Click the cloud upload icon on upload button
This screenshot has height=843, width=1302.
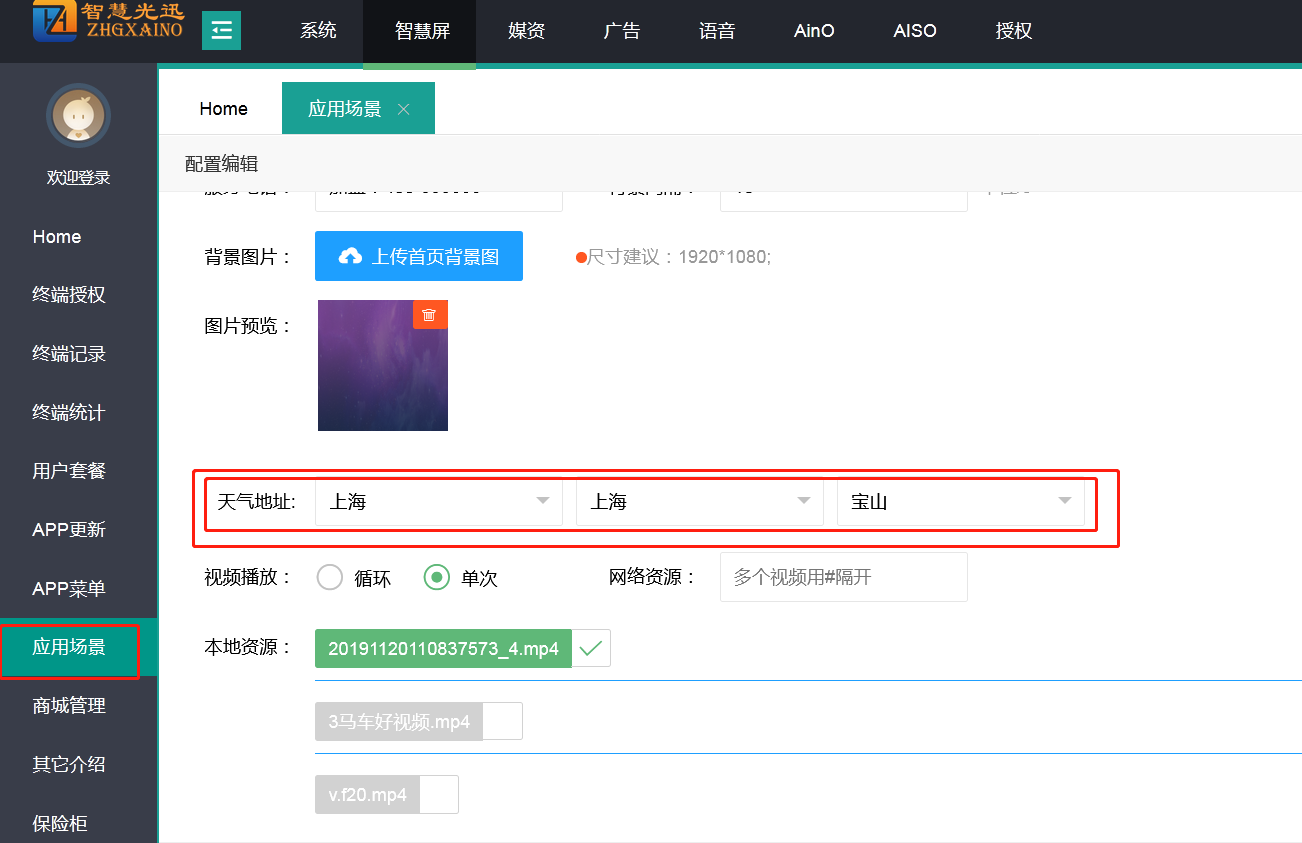[350, 256]
